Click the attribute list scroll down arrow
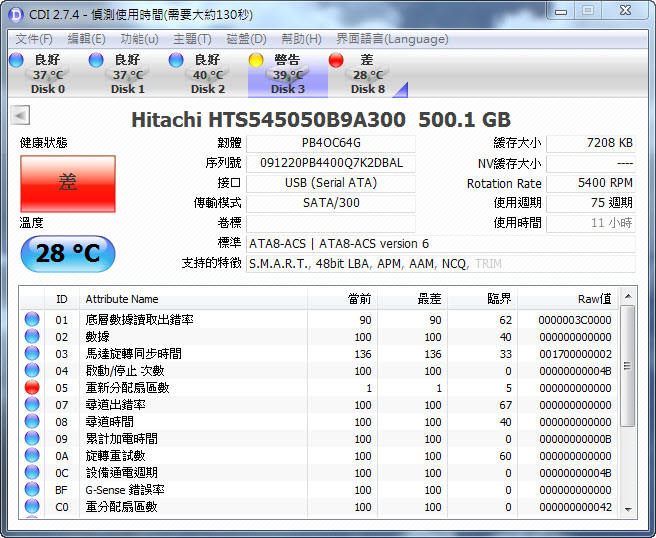The height and width of the screenshot is (538, 656). pyautogui.click(x=628, y=509)
